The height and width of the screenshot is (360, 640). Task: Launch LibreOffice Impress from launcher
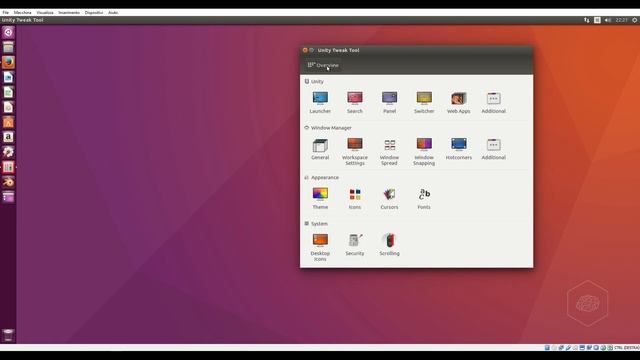[x=8, y=107]
